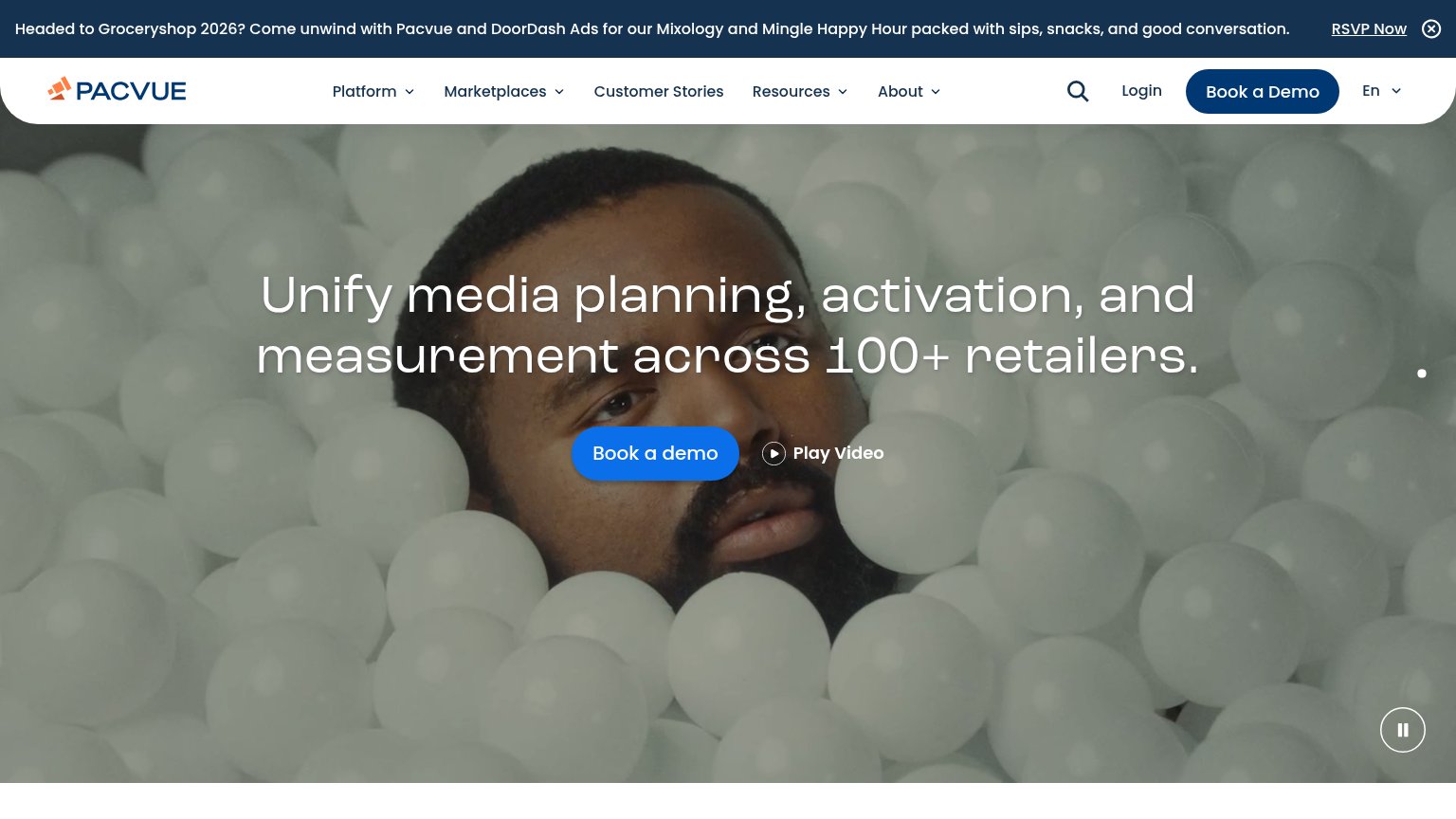Open the En language selector
This screenshot has width=1456, height=819.
(1381, 91)
